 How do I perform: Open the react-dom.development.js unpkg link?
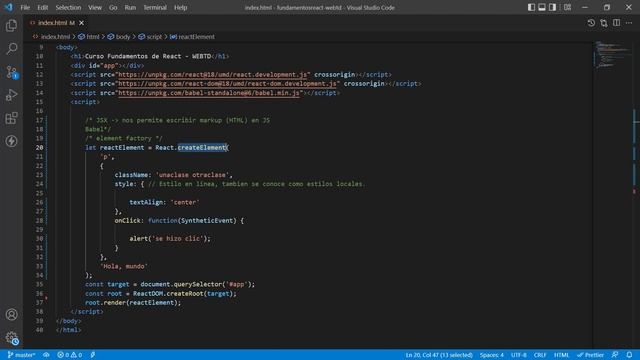click(227, 84)
